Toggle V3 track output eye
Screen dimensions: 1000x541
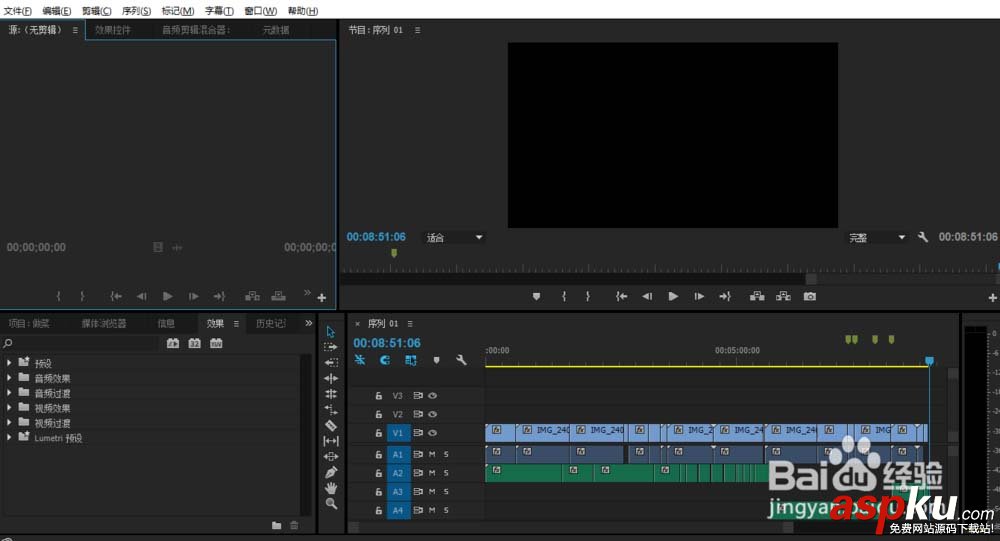pyautogui.click(x=433, y=396)
